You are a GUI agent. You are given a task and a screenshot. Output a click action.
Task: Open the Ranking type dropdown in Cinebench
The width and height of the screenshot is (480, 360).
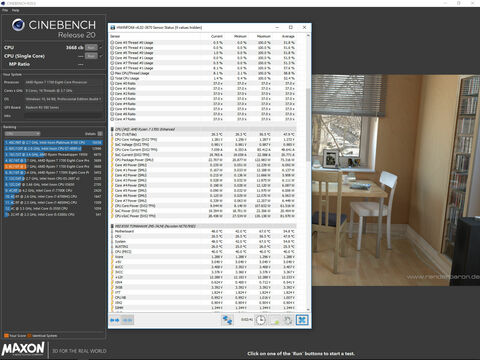click(x=22, y=134)
